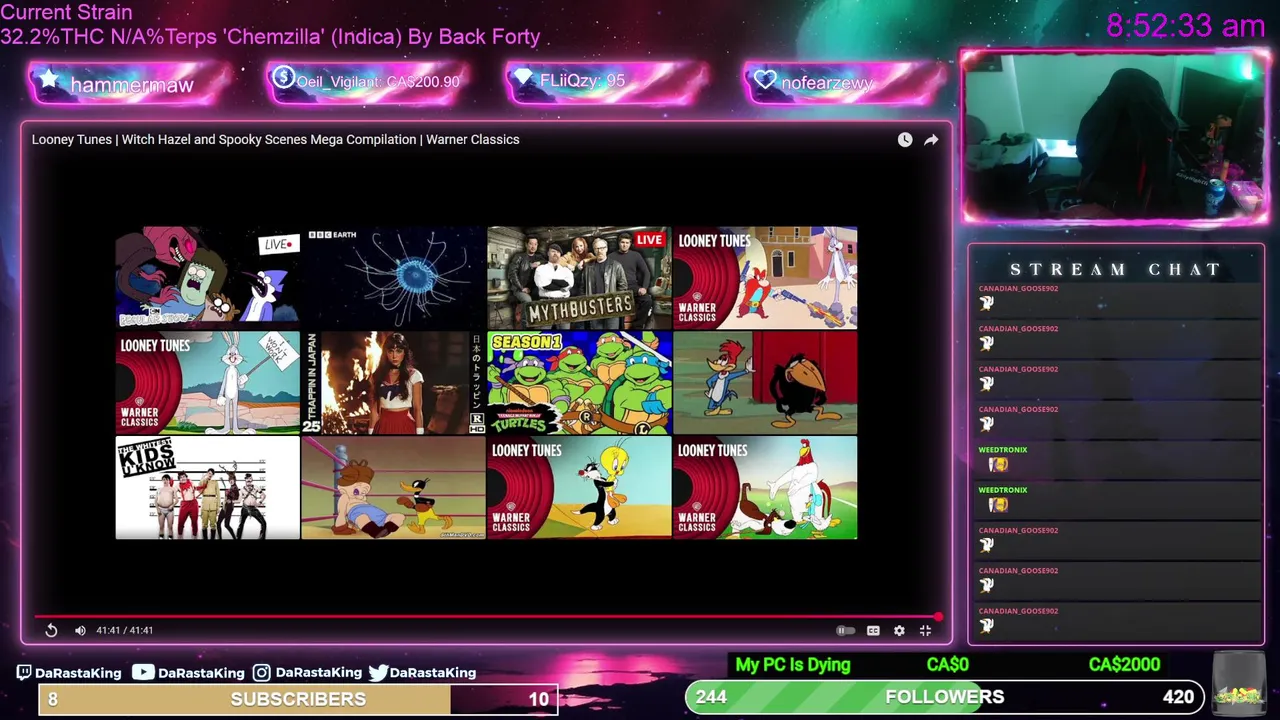The height and width of the screenshot is (720, 1280).
Task: Open the player settings gear
Action: [899, 630]
